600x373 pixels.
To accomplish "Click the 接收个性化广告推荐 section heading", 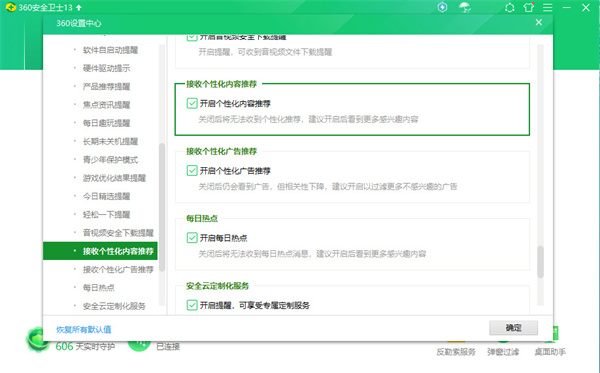I will tap(222, 151).
